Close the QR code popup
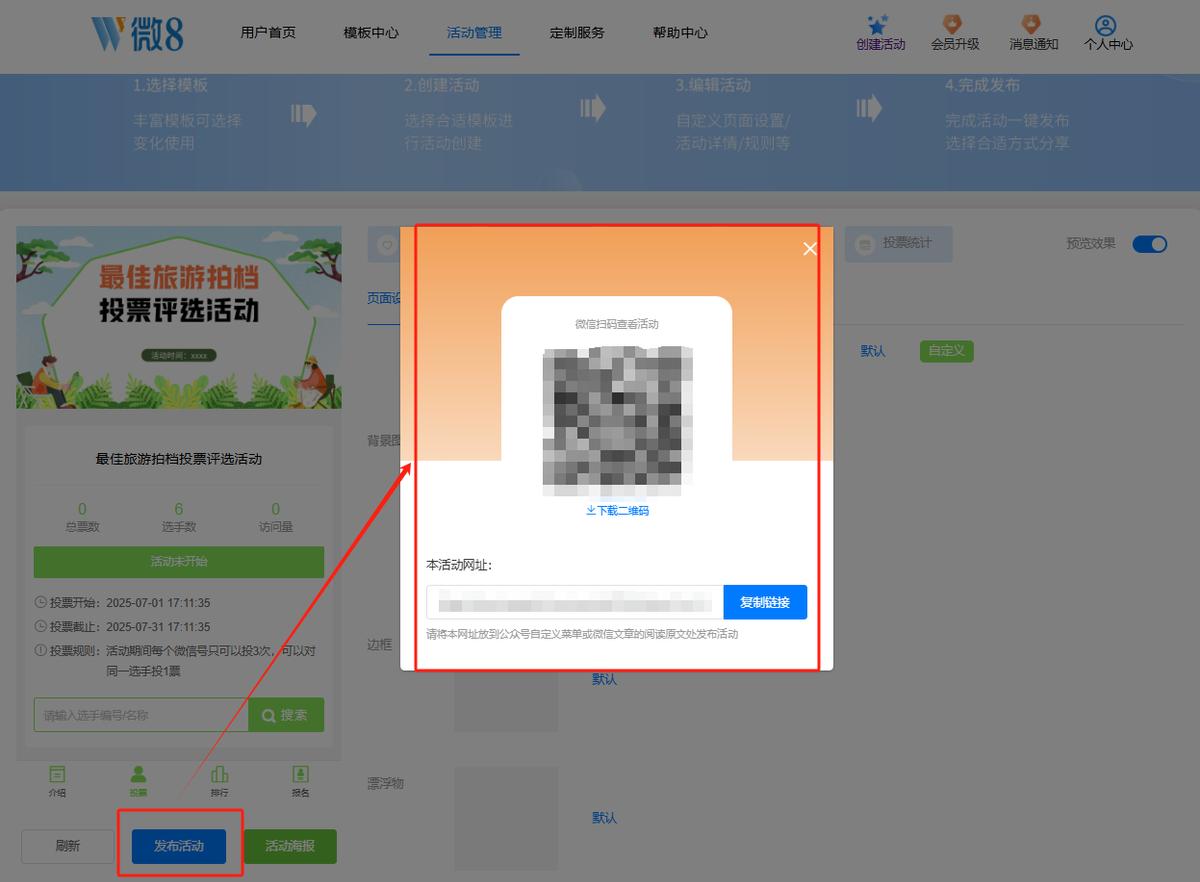The width and height of the screenshot is (1200, 882). pos(810,249)
